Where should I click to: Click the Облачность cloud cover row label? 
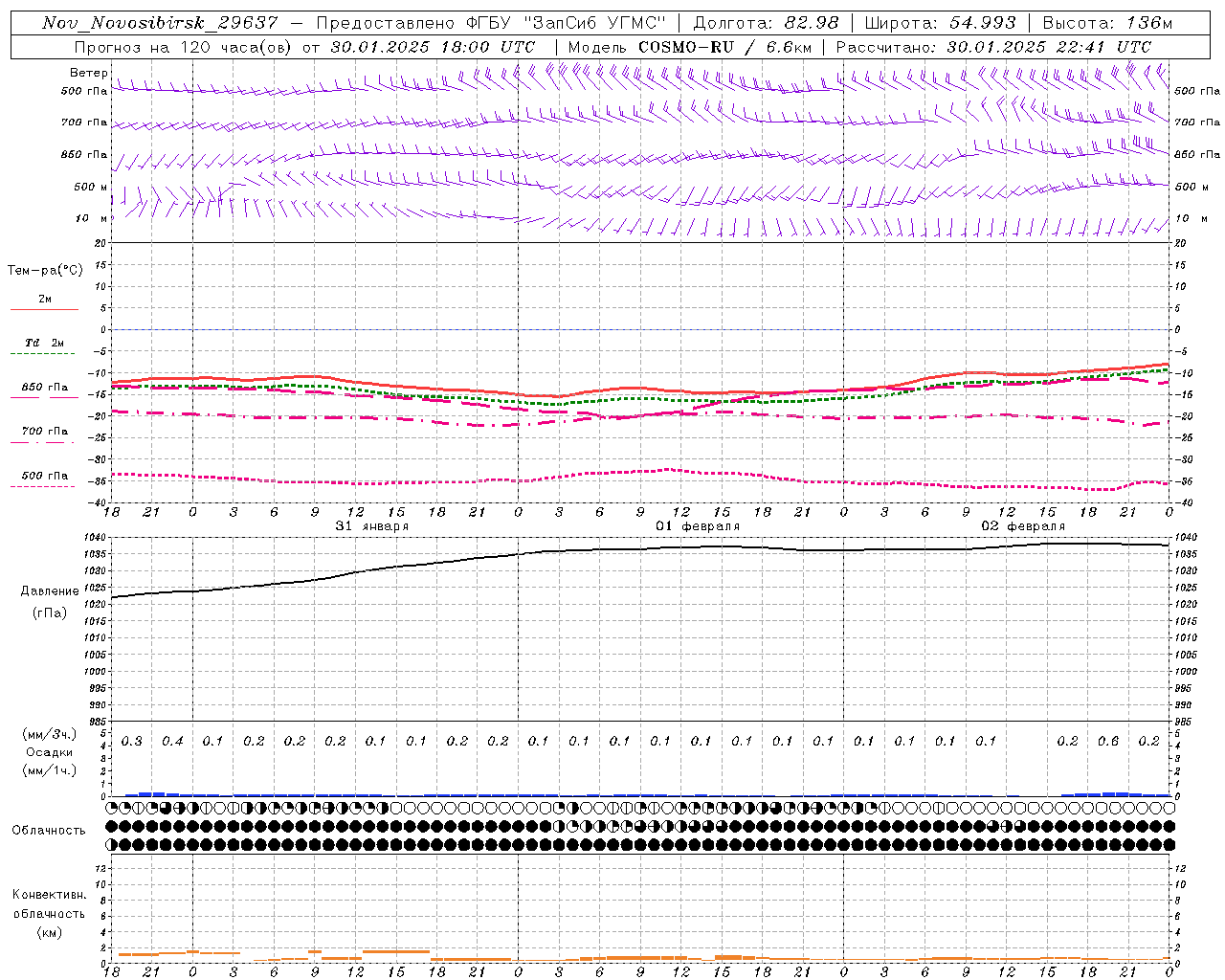click(49, 831)
